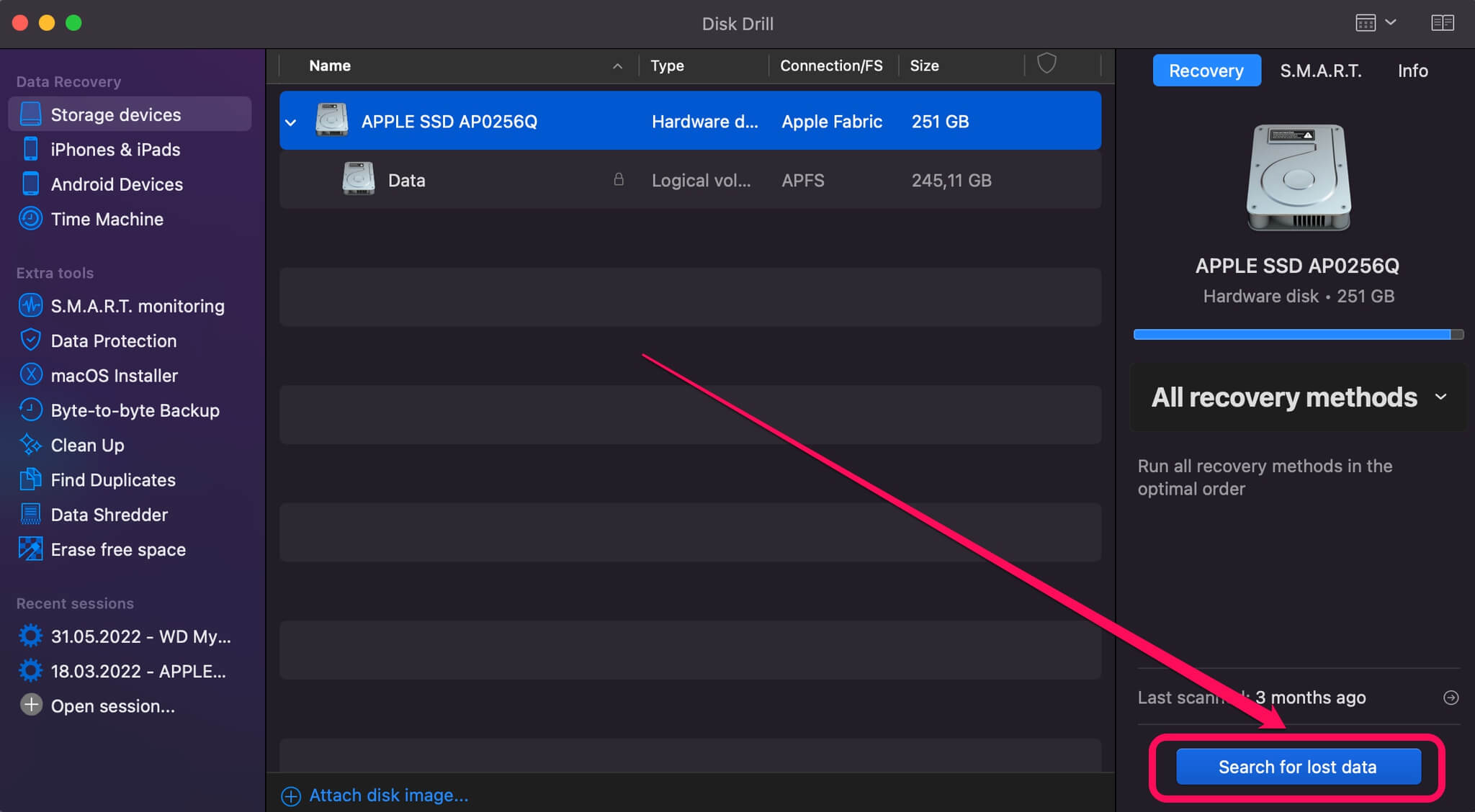Open S.M.A.R.T. monitoring pulse icon

[30, 305]
